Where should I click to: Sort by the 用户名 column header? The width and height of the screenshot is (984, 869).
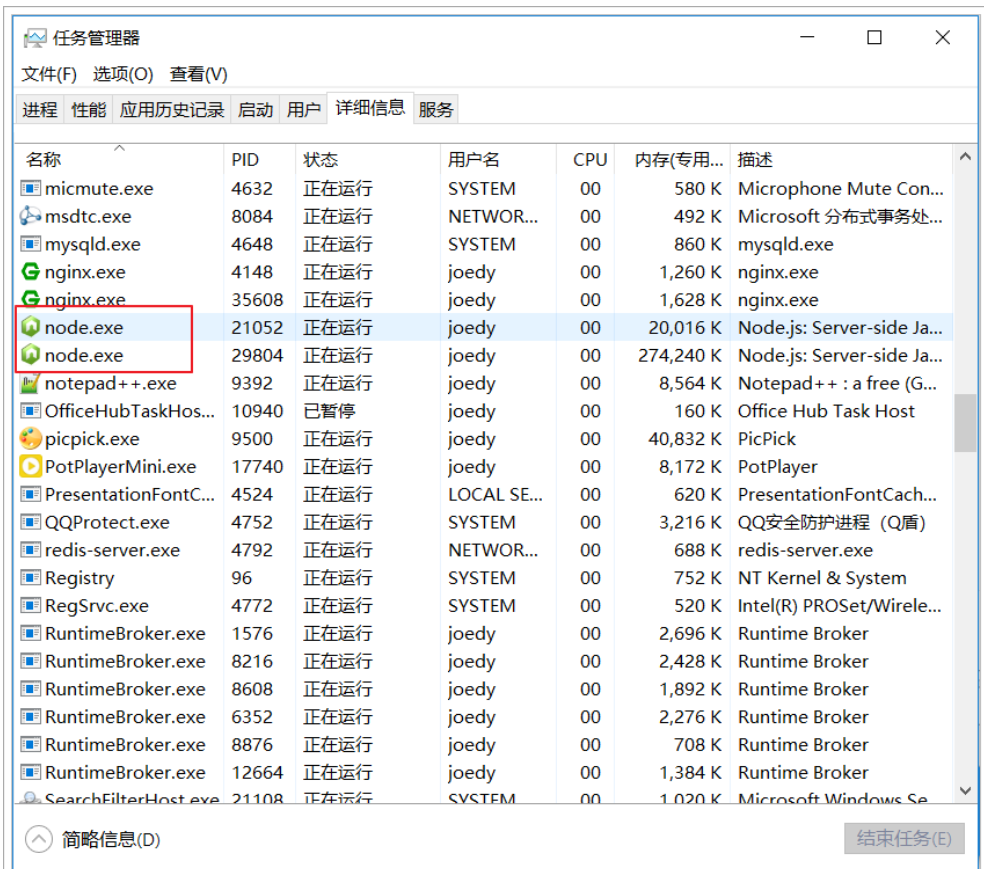coord(498,159)
